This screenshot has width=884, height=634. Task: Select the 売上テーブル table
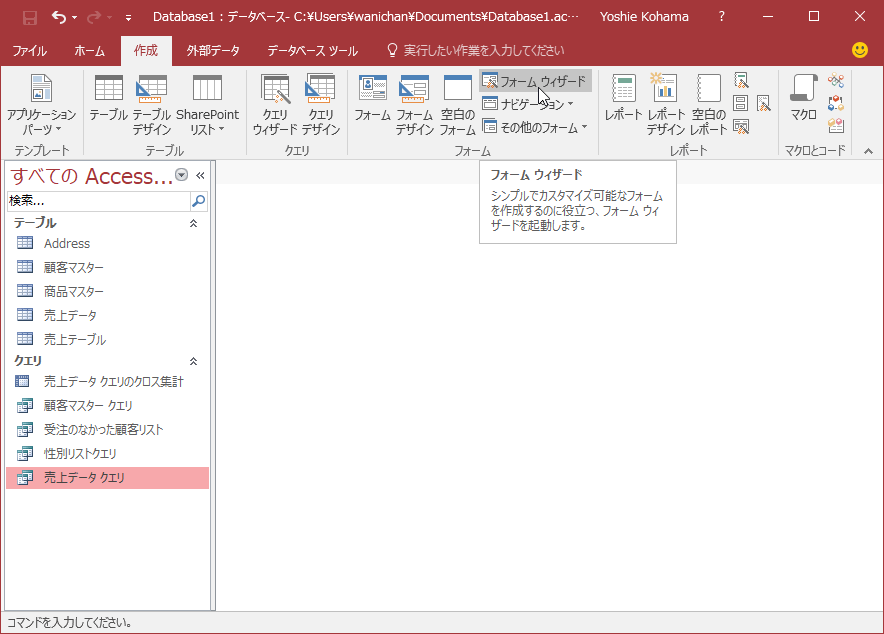coord(107,339)
